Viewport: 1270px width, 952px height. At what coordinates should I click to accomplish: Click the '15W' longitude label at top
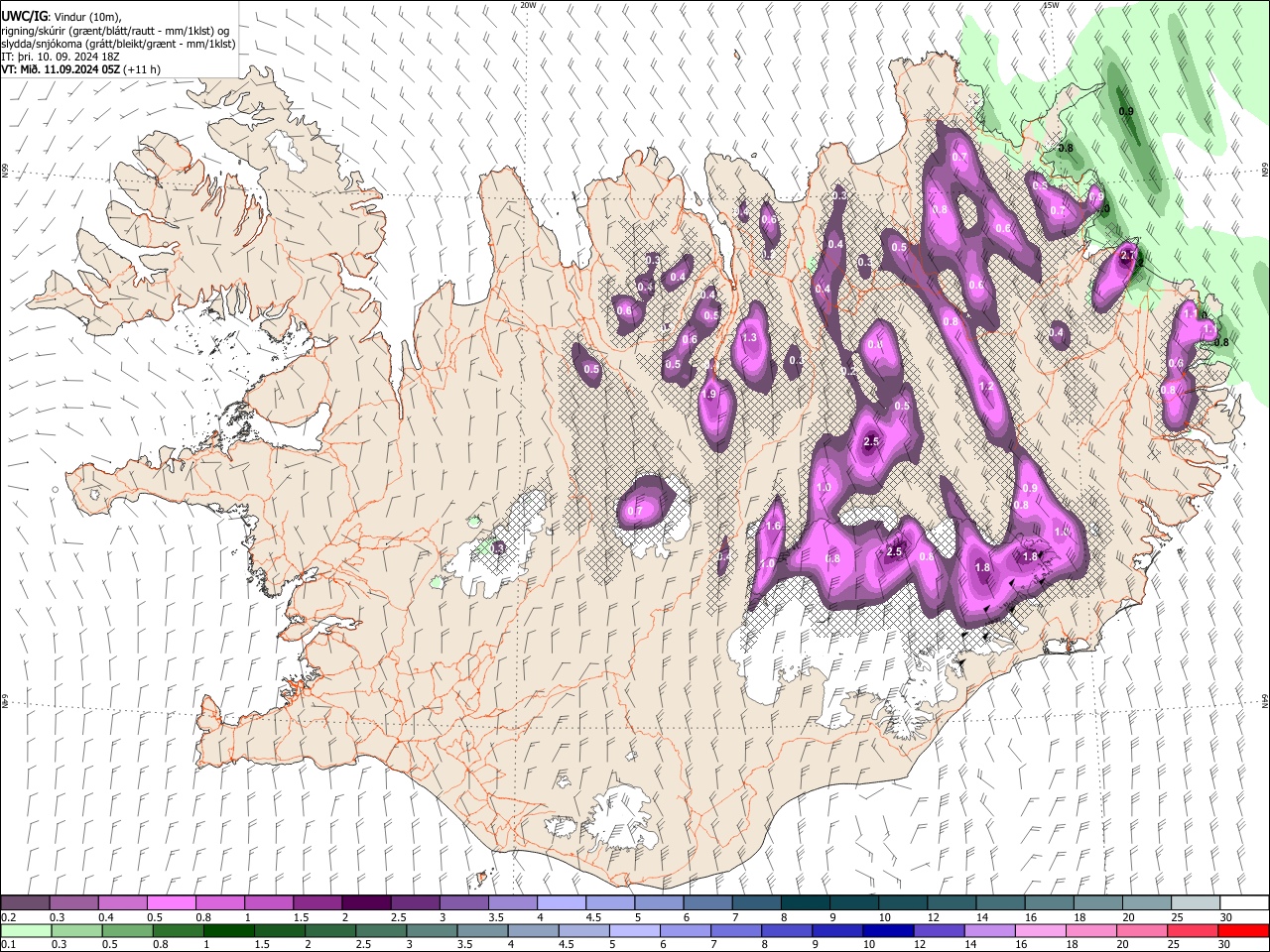(1051, 5)
